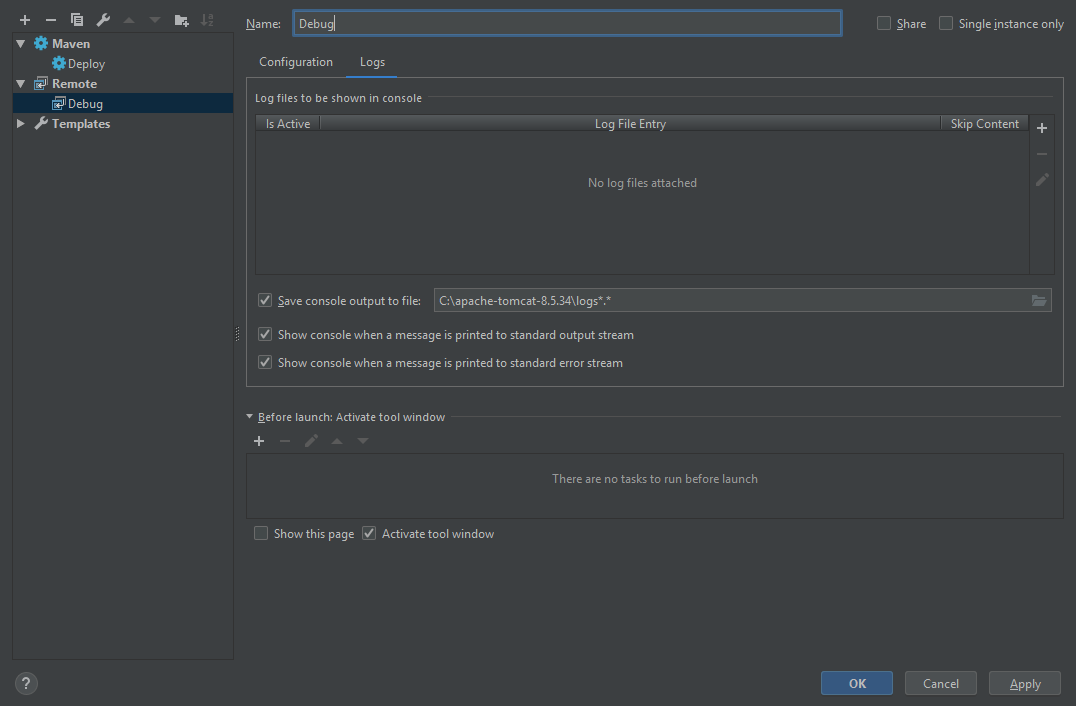
Task: Click the Sort Configurations alphabetically icon
Action: pos(208,18)
